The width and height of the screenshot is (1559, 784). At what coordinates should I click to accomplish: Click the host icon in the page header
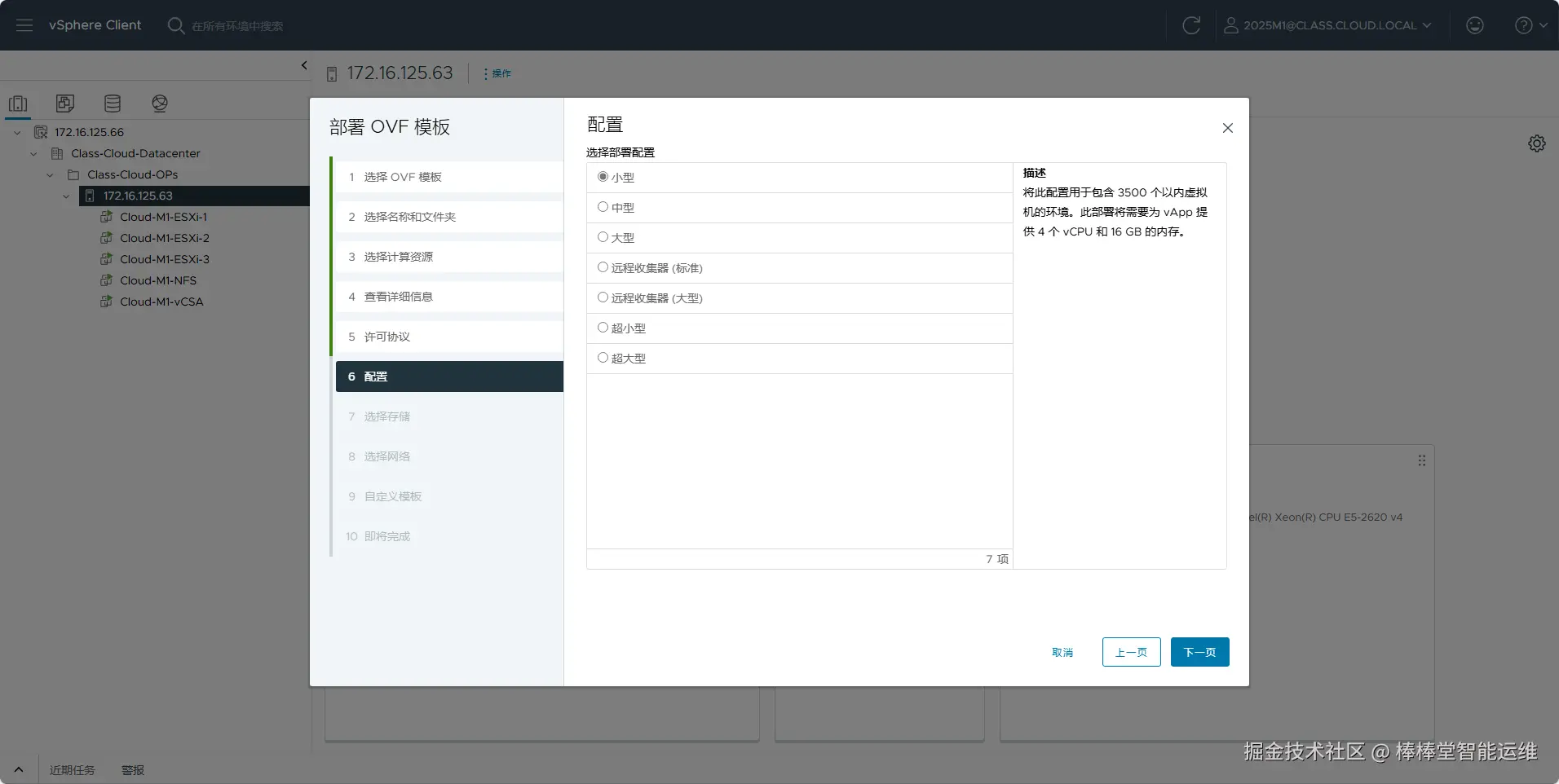tap(332, 74)
